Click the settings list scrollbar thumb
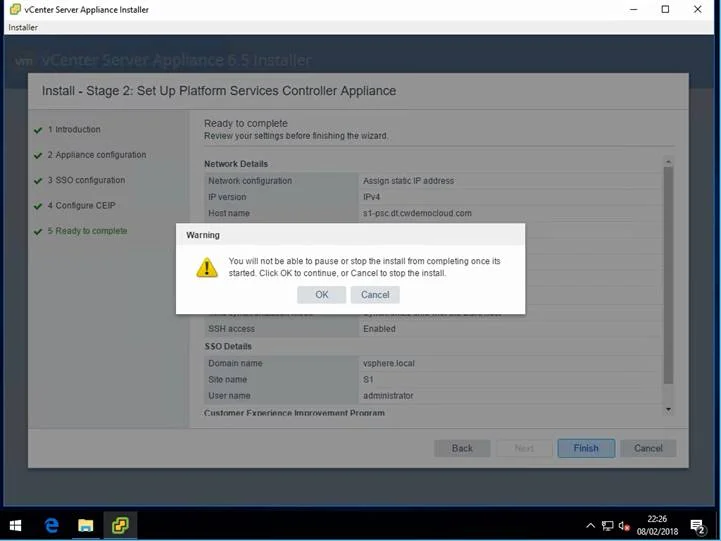 coord(668,275)
